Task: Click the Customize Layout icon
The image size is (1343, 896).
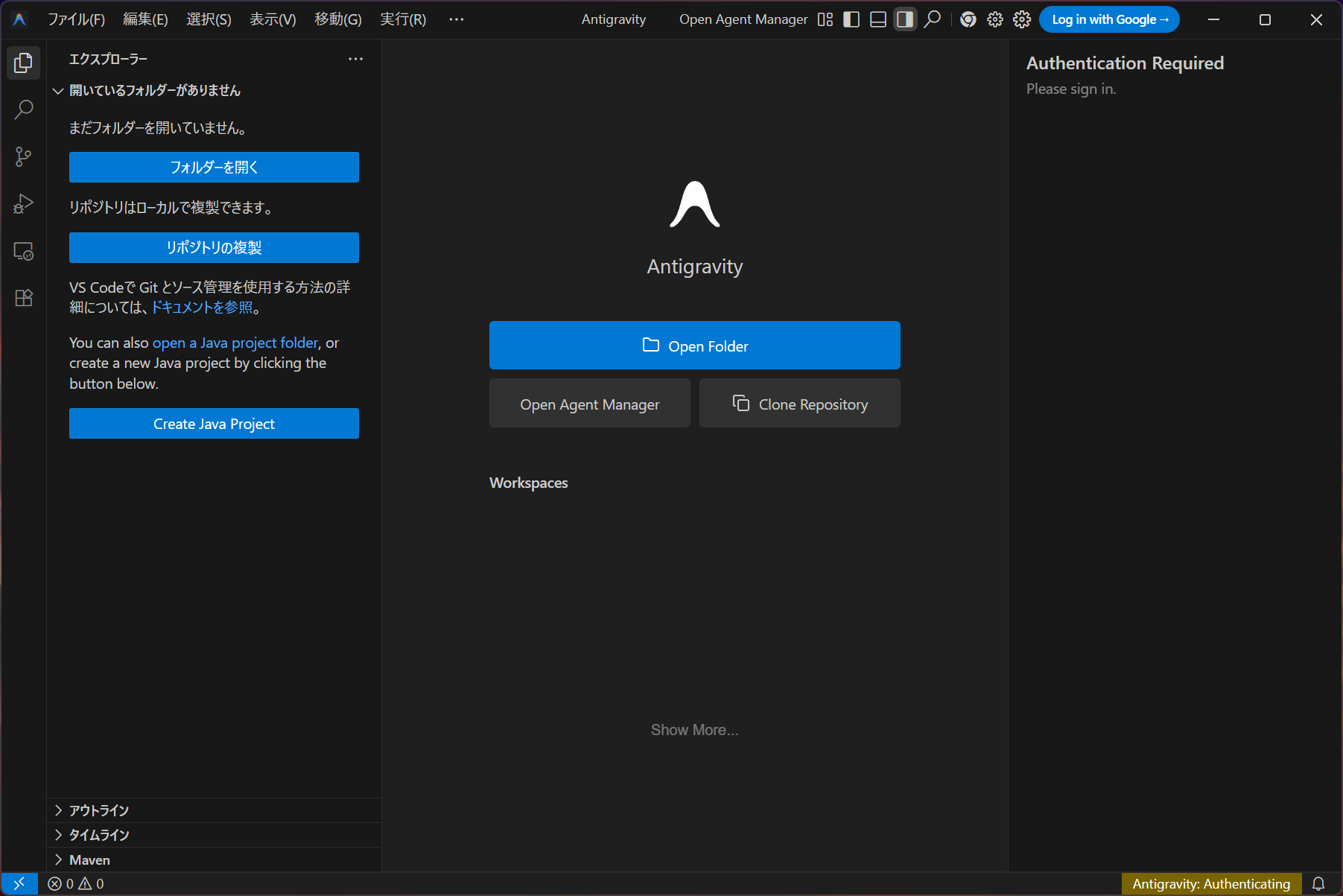Action: (825, 19)
